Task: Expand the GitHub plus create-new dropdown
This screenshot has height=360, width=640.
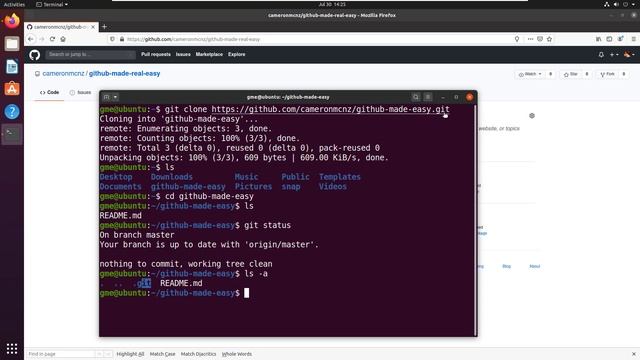Action: coord(614,55)
